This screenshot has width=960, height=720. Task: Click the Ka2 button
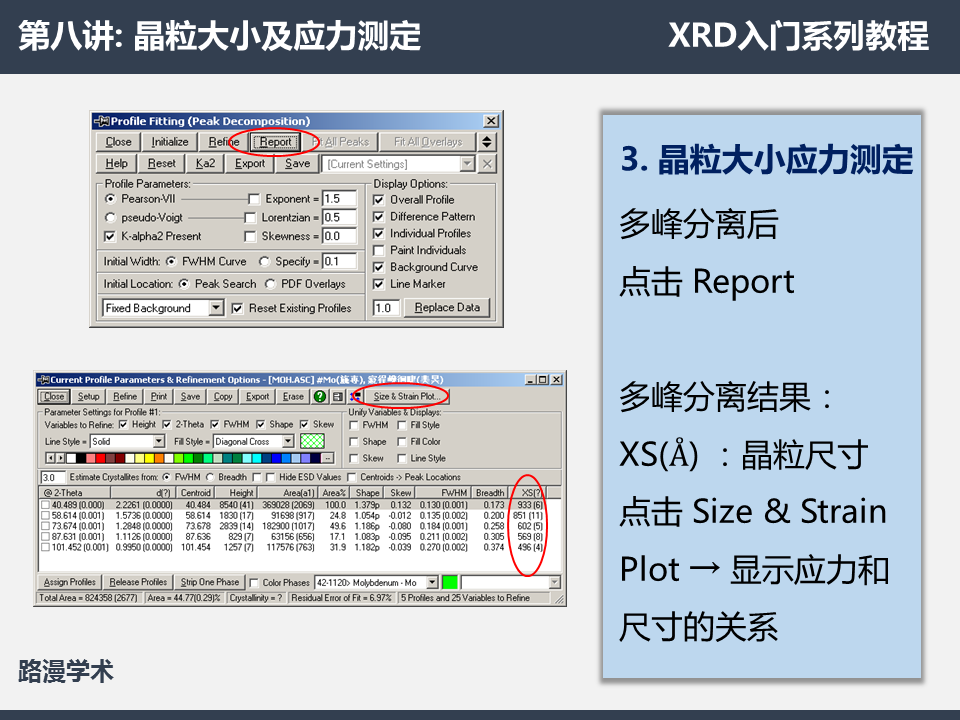pos(205,163)
